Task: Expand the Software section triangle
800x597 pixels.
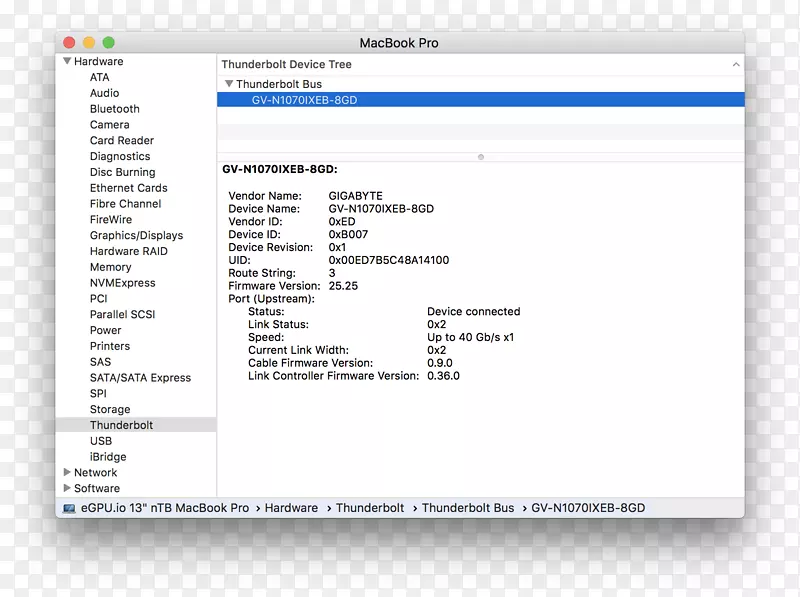Action: pyautogui.click(x=67, y=489)
